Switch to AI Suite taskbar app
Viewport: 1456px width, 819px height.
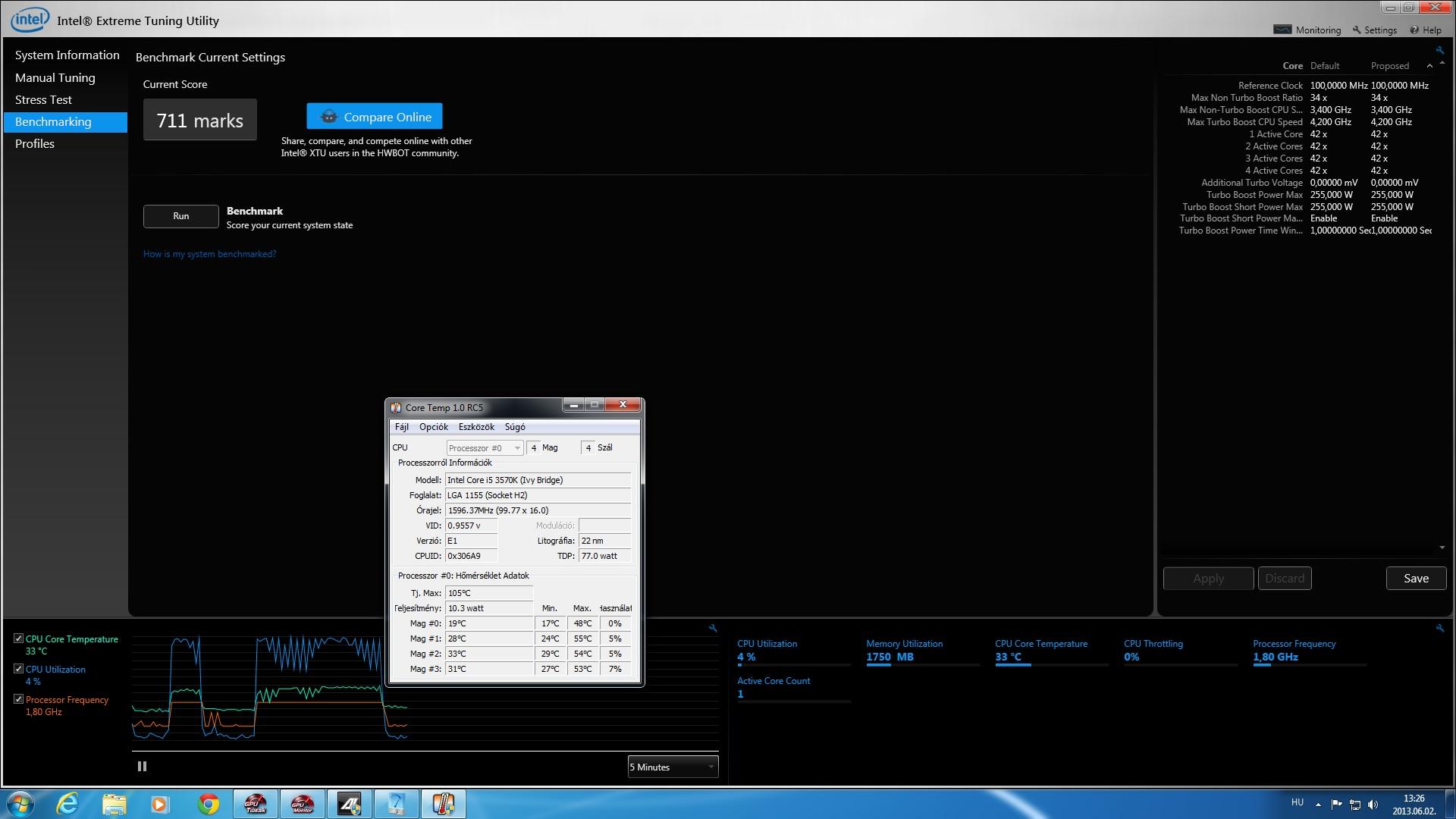coord(350,804)
